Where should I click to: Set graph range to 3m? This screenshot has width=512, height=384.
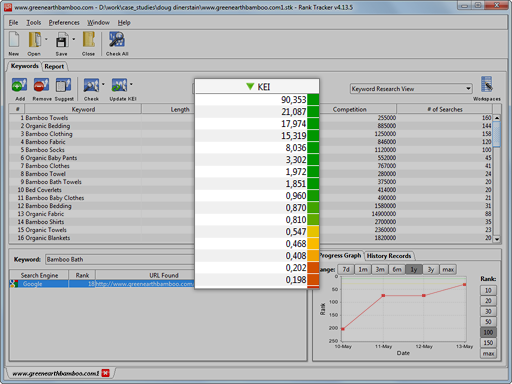[380, 269]
